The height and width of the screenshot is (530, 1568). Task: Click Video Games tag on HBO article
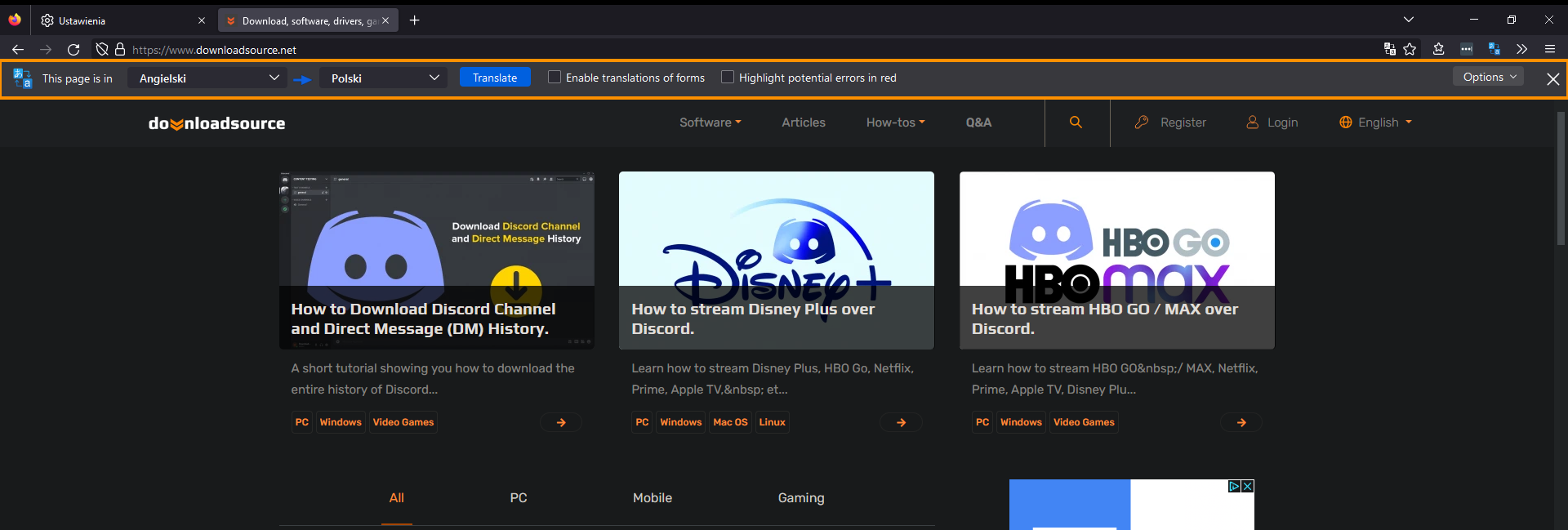(1084, 422)
